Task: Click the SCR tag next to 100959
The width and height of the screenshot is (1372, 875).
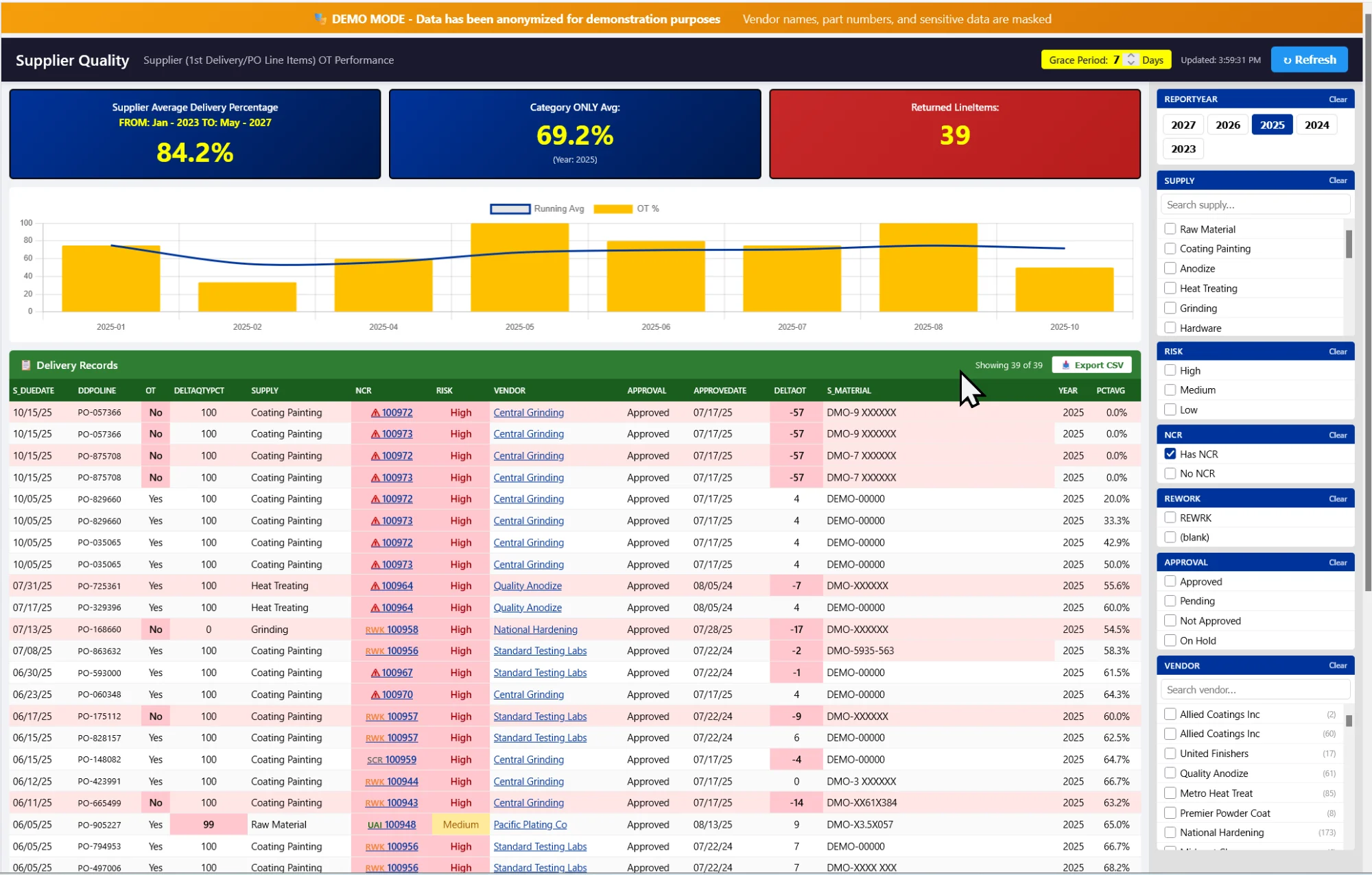Action: (x=375, y=760)
